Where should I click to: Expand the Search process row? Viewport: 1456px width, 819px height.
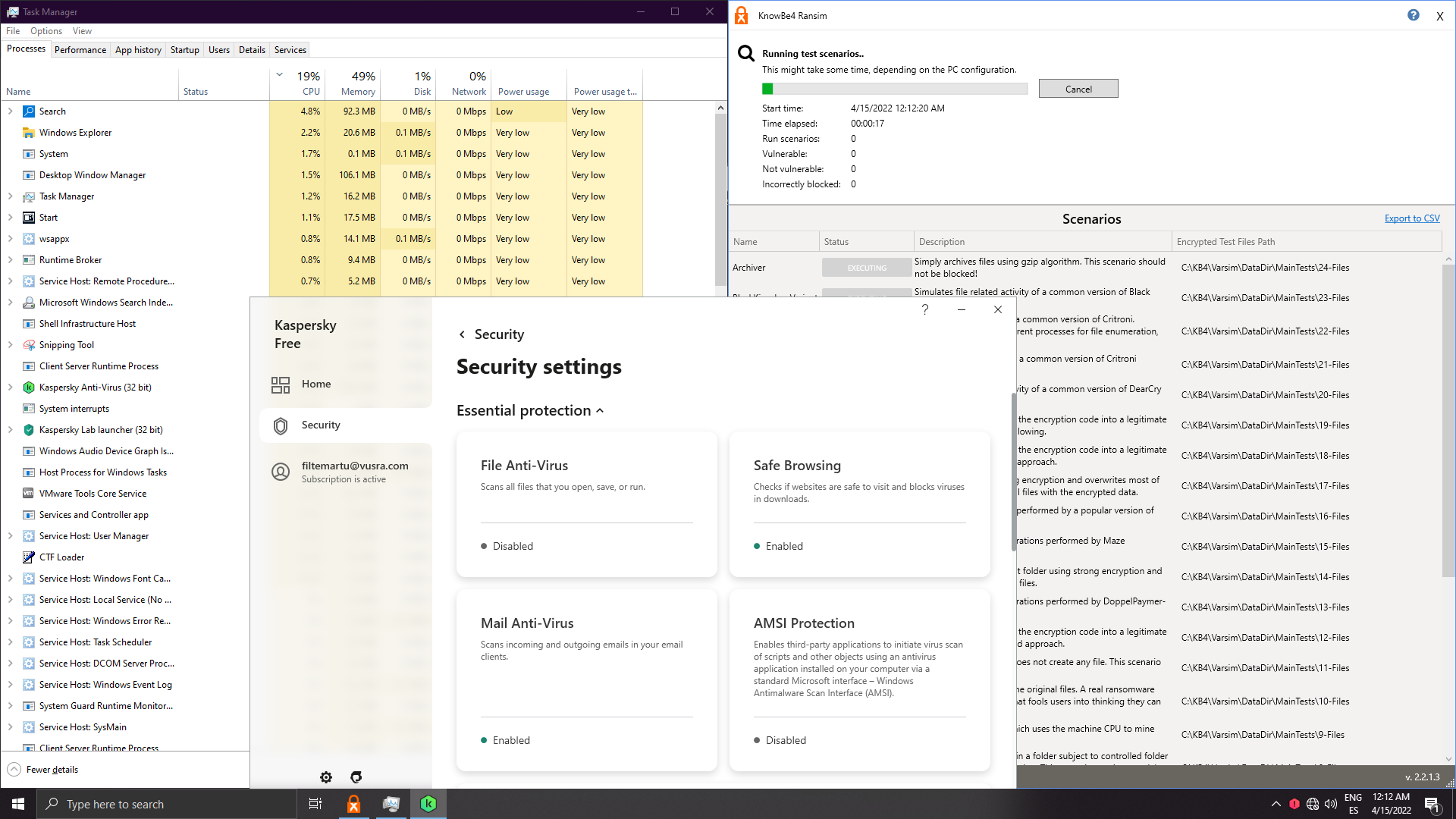click(x=11, y=111)
